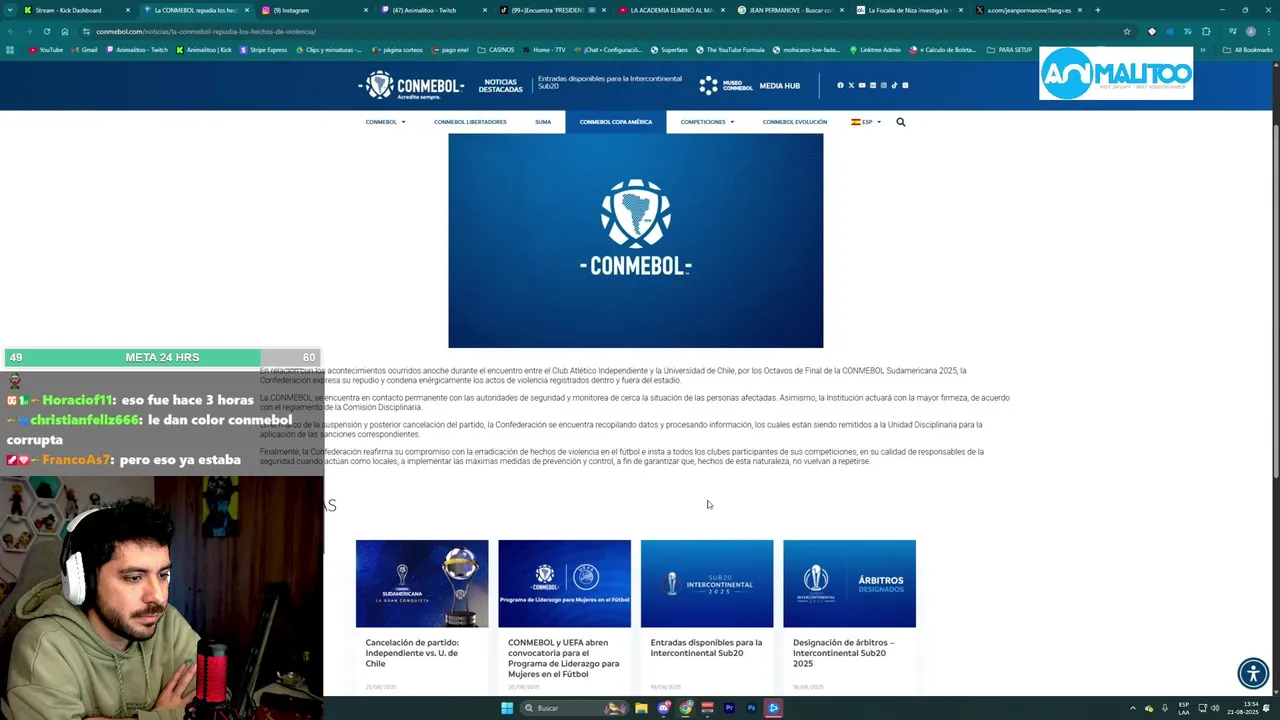
Task: Open the SUMA menu item
Action: (x=543, y=122)
